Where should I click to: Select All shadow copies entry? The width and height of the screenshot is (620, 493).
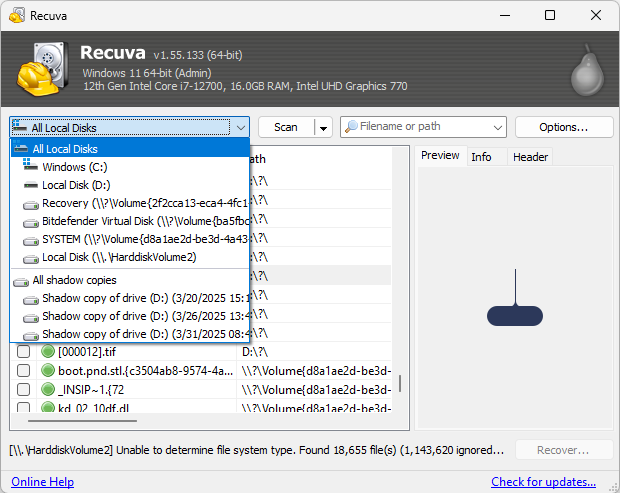[130, 280]
